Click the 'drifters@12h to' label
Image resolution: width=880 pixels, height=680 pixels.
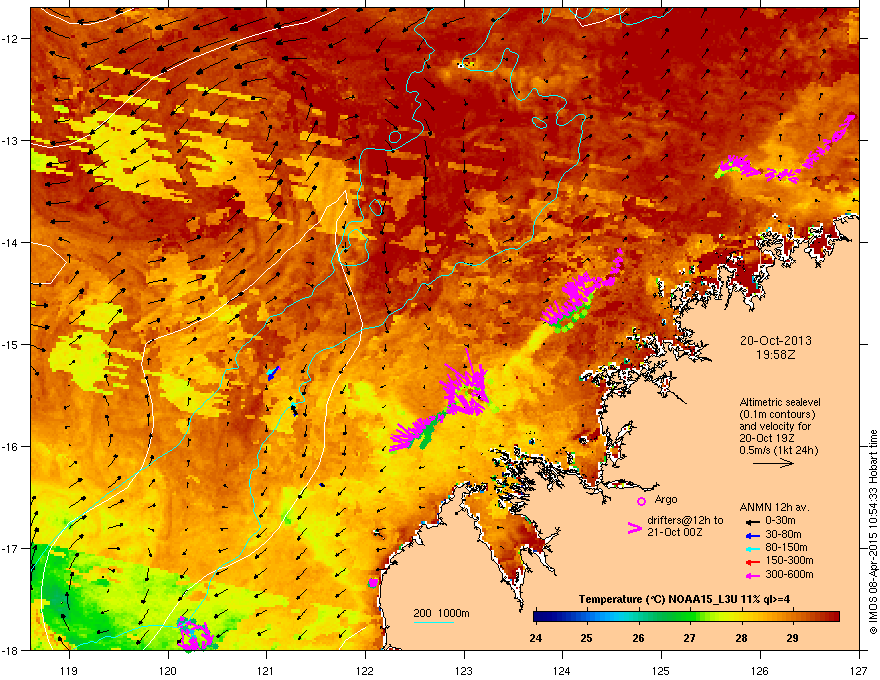(685, 521)
